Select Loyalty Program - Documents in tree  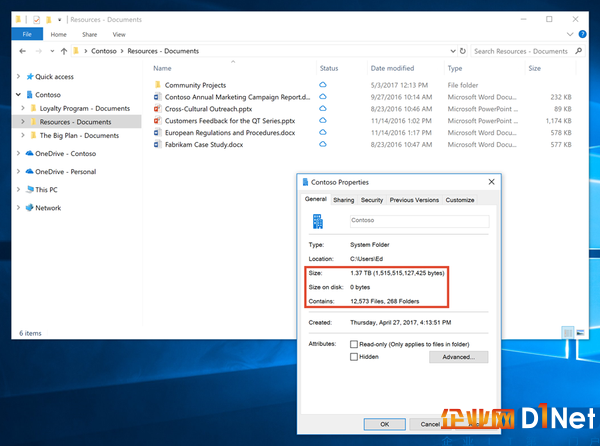click(x=85, y=108)
